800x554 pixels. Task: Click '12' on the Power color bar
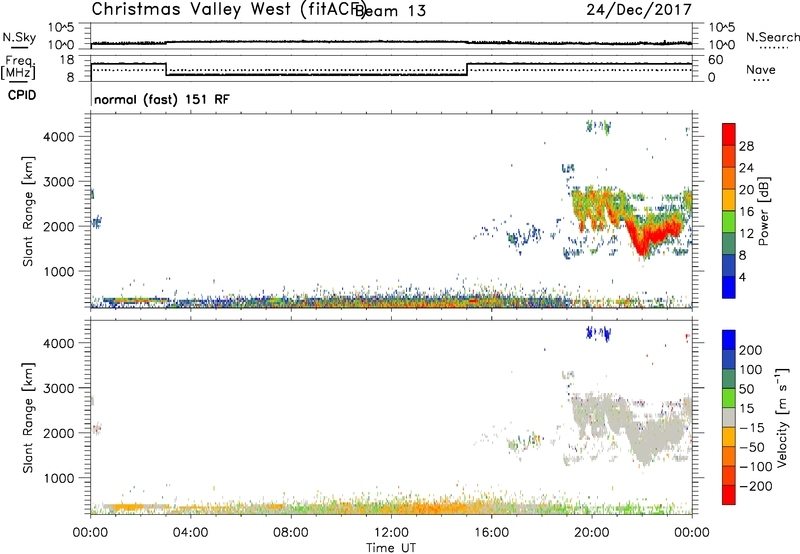(x=746, y=234)
